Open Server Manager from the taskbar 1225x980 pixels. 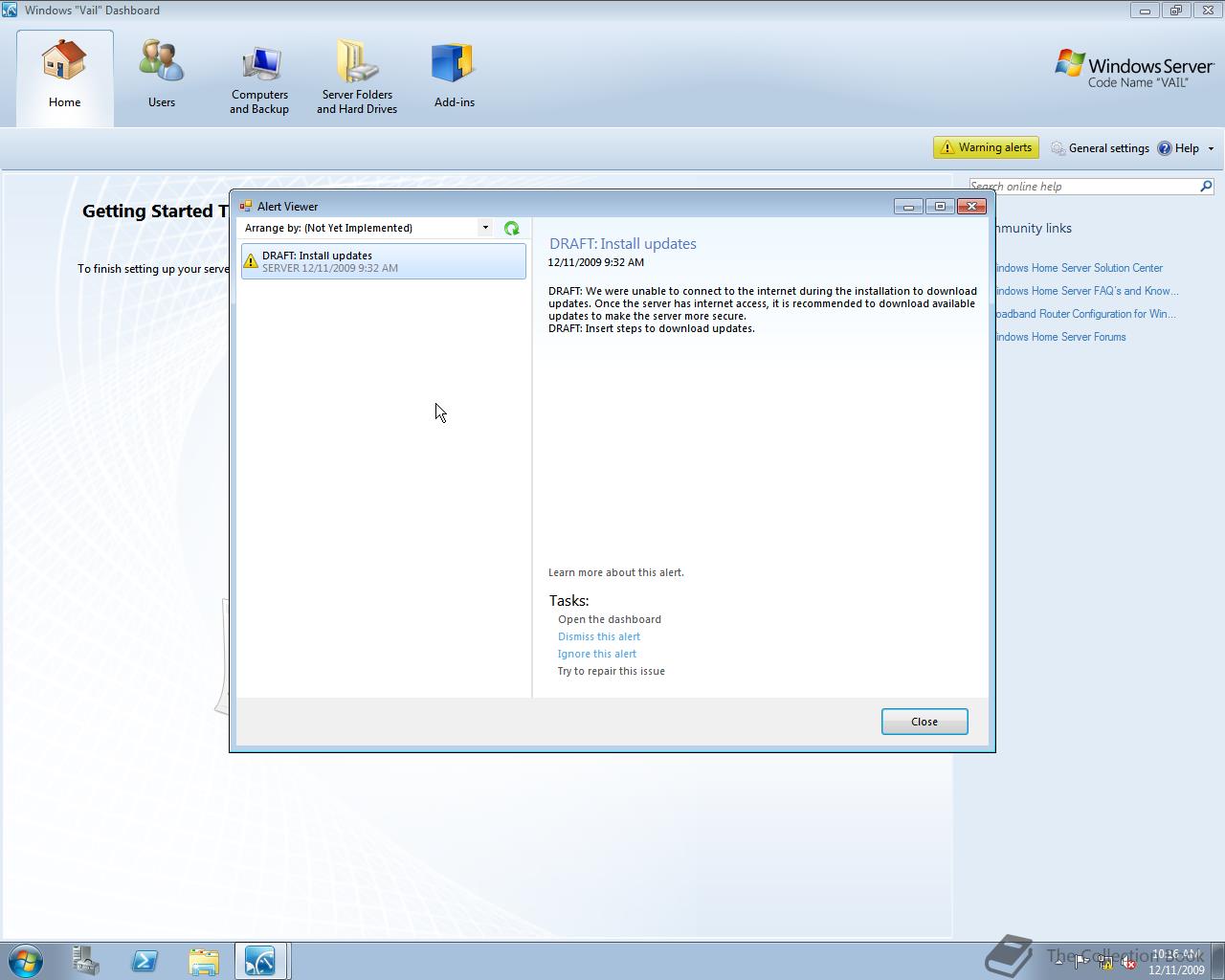point(85,961)
